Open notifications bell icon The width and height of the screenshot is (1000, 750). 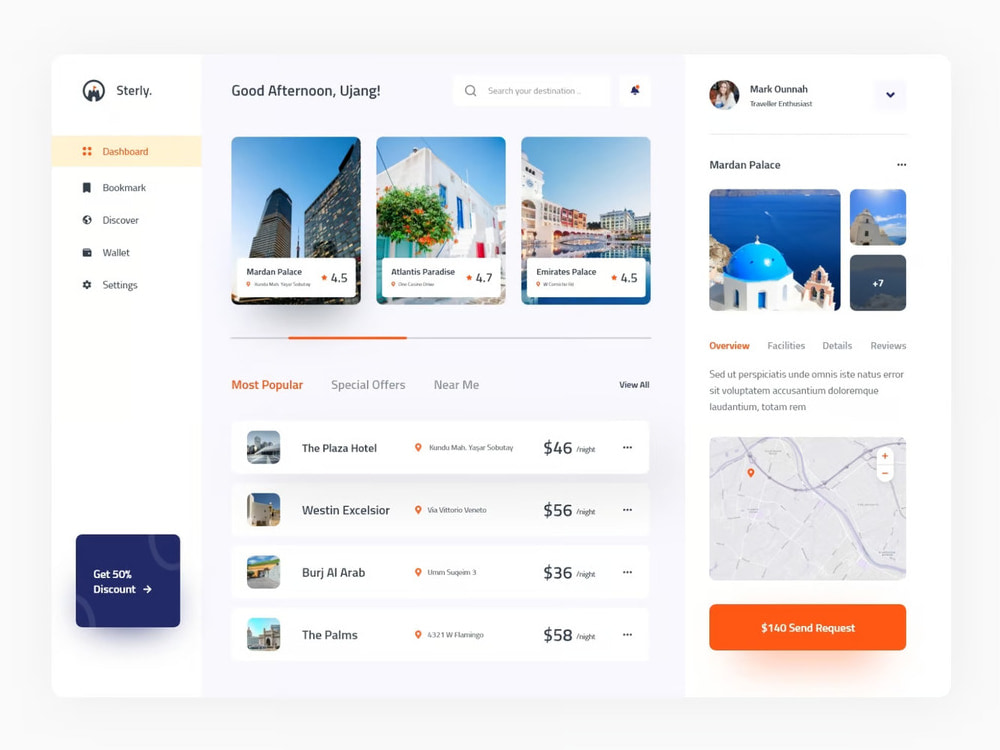(635, 90)
